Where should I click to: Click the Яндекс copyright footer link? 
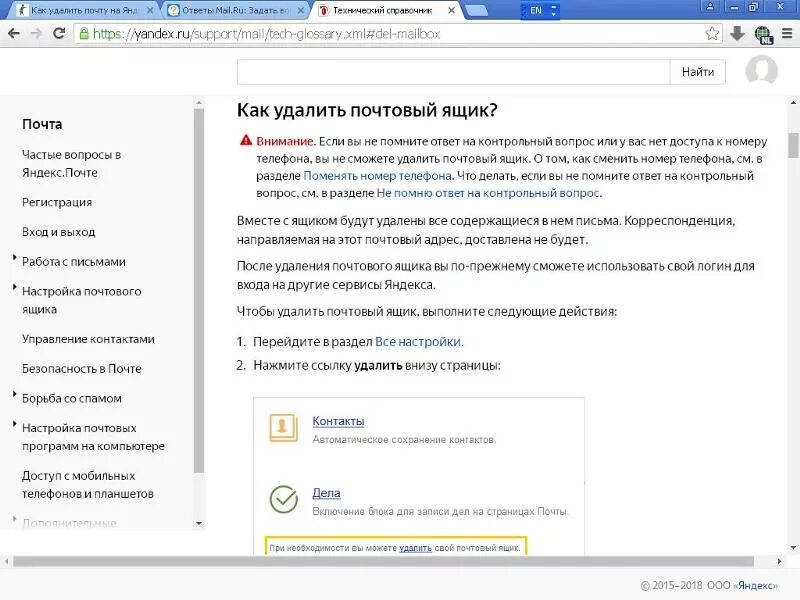click(x=758, y=586)
